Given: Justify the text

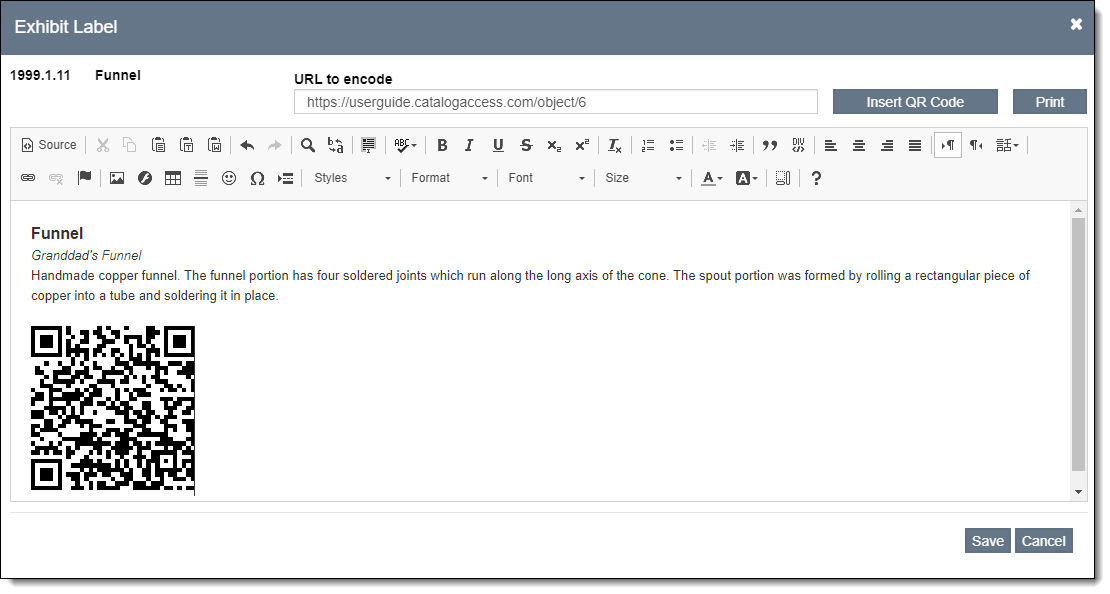Looking at the screenshot, I should coord(915,145).
